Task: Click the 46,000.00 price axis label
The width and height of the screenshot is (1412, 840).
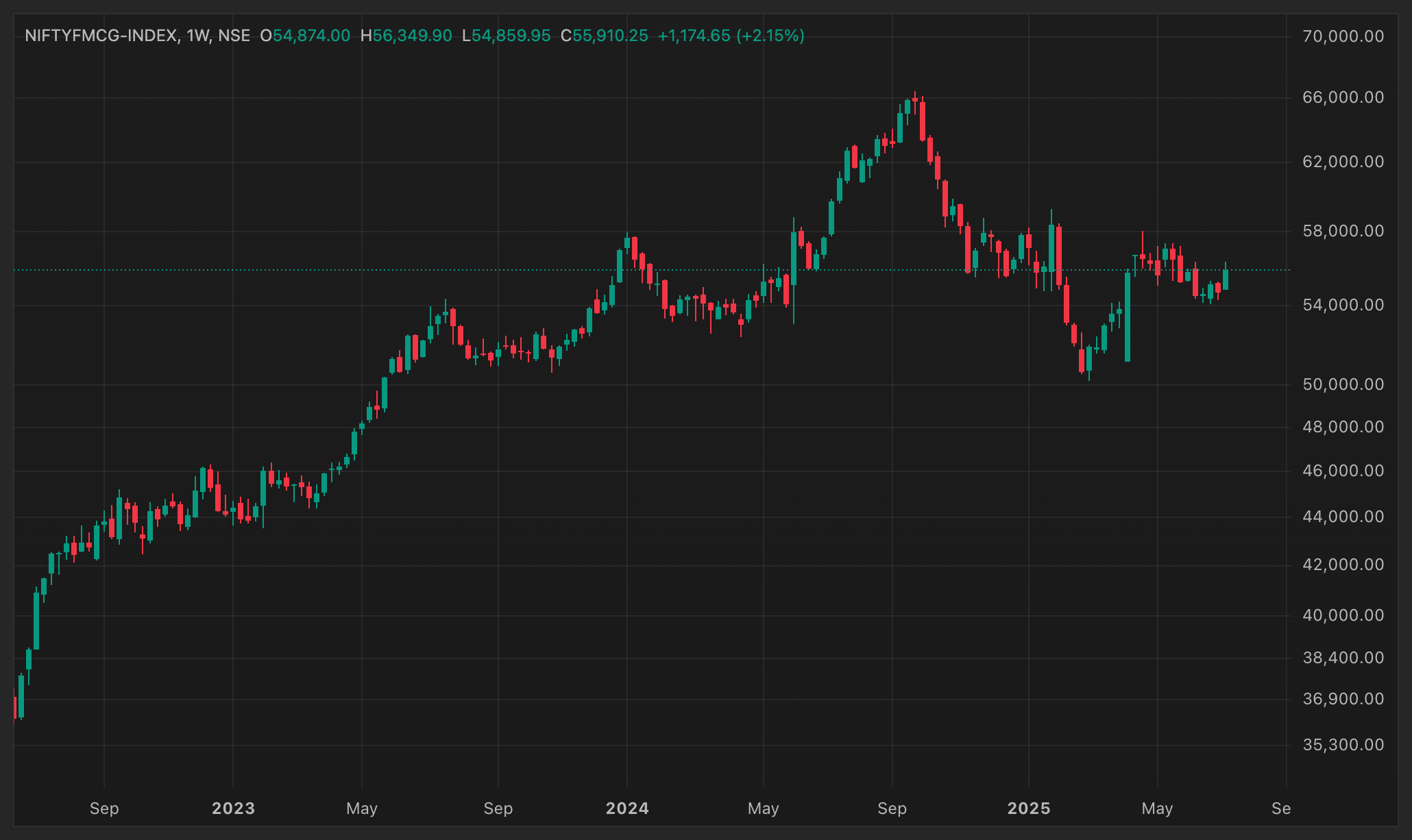Action: 1343,471
